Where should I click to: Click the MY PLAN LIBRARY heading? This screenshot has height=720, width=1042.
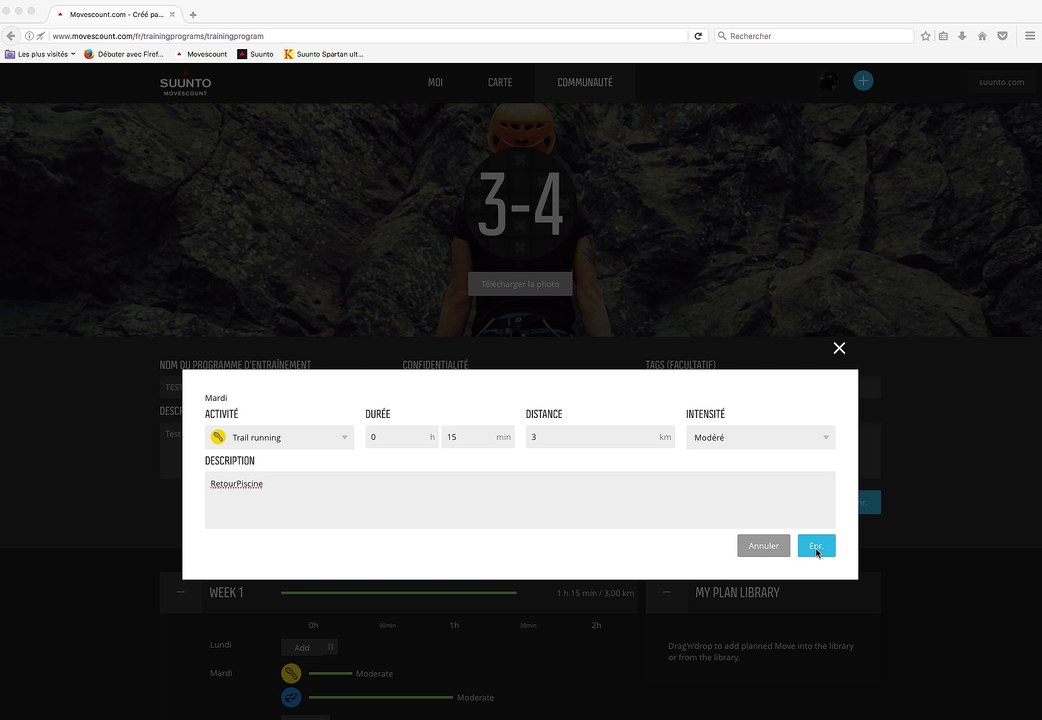(x=737, y=592)
